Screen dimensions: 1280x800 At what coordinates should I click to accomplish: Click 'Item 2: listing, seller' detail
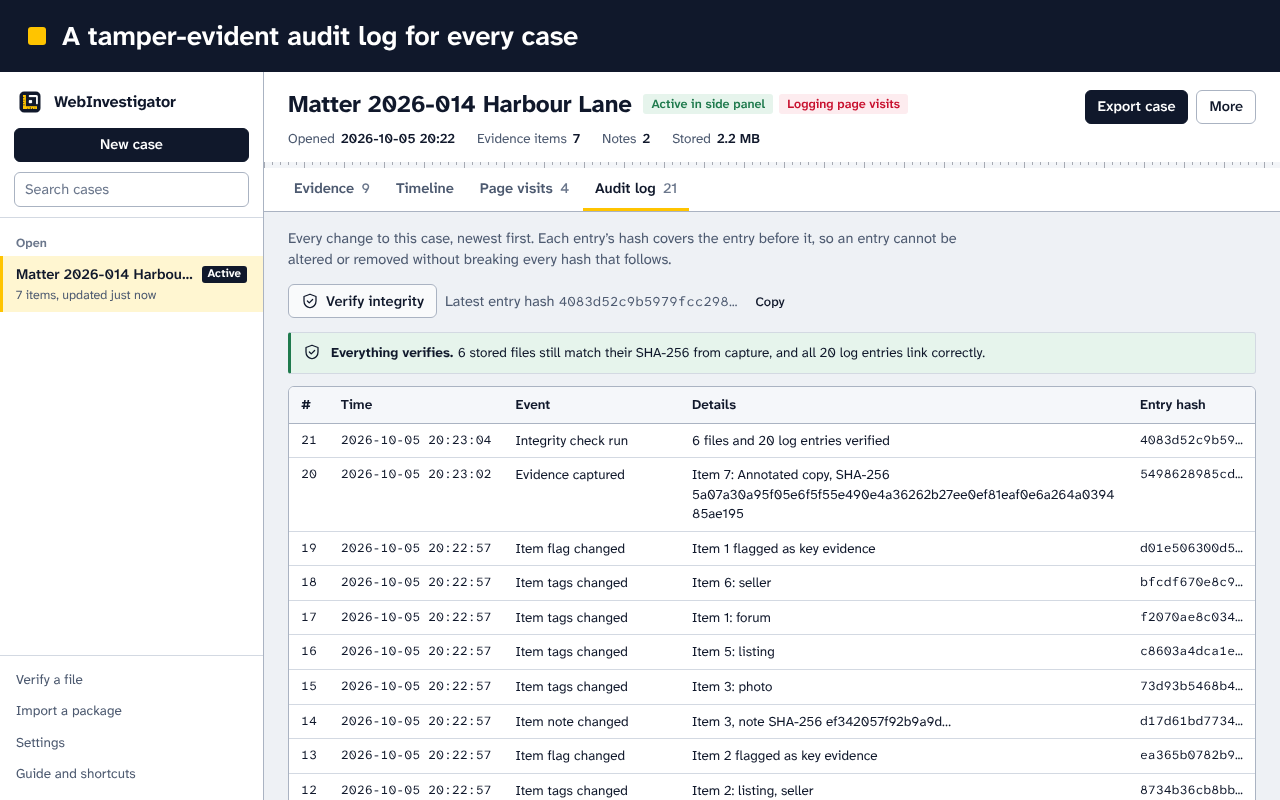click(753, 791)
